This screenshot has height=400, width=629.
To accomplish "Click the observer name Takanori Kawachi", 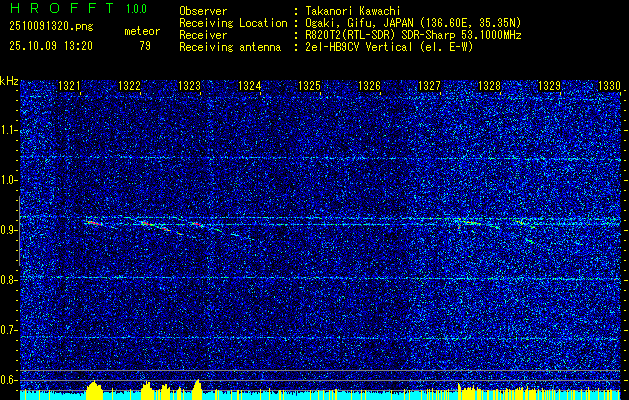I will coord(351,11).
